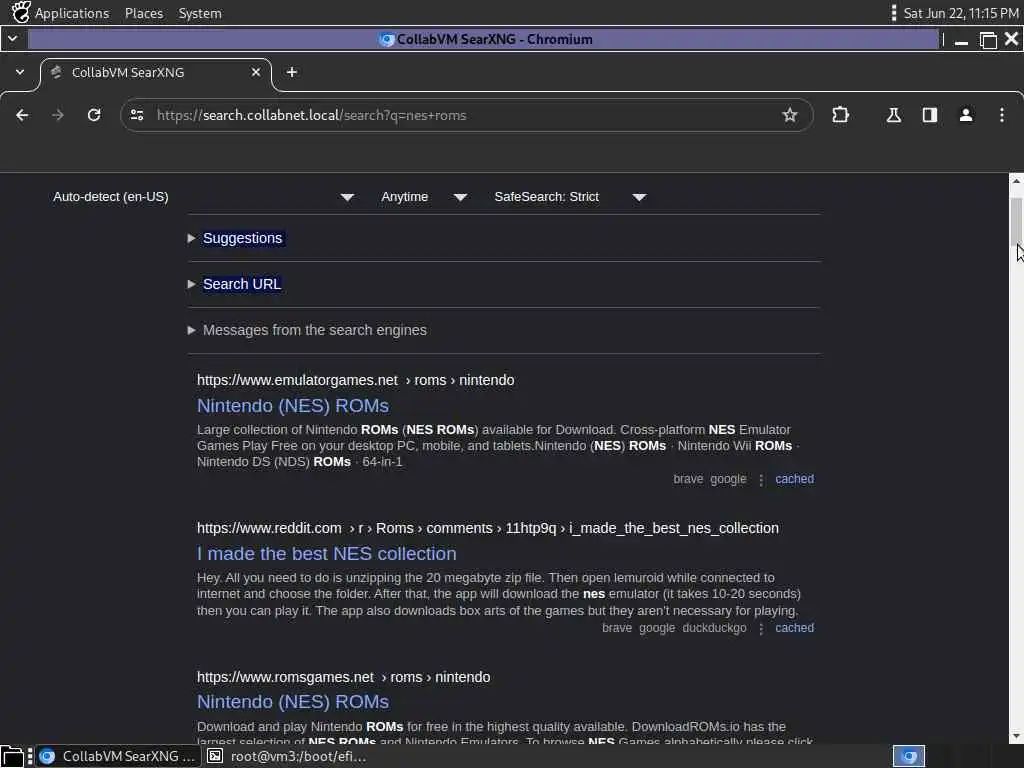1024x768 pixels.
Task: Switch to CollabVM SearXNG taskbar window
Action: (x=118, y=756)
